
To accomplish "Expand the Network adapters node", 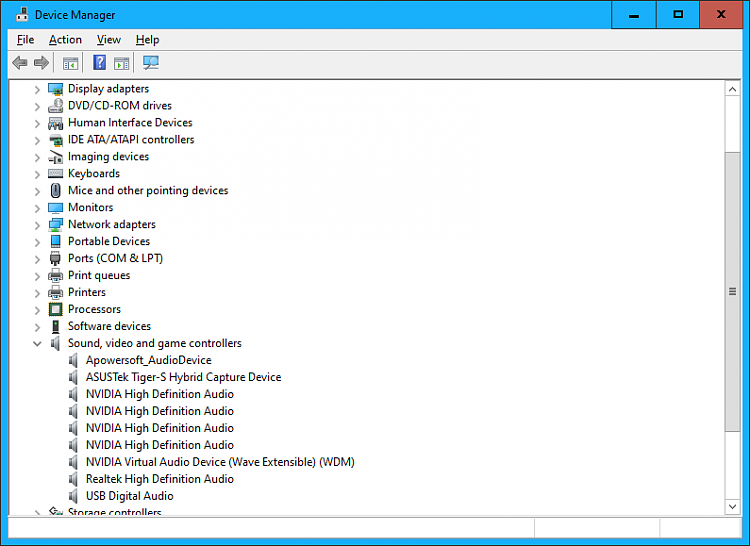I will point(37,225).
